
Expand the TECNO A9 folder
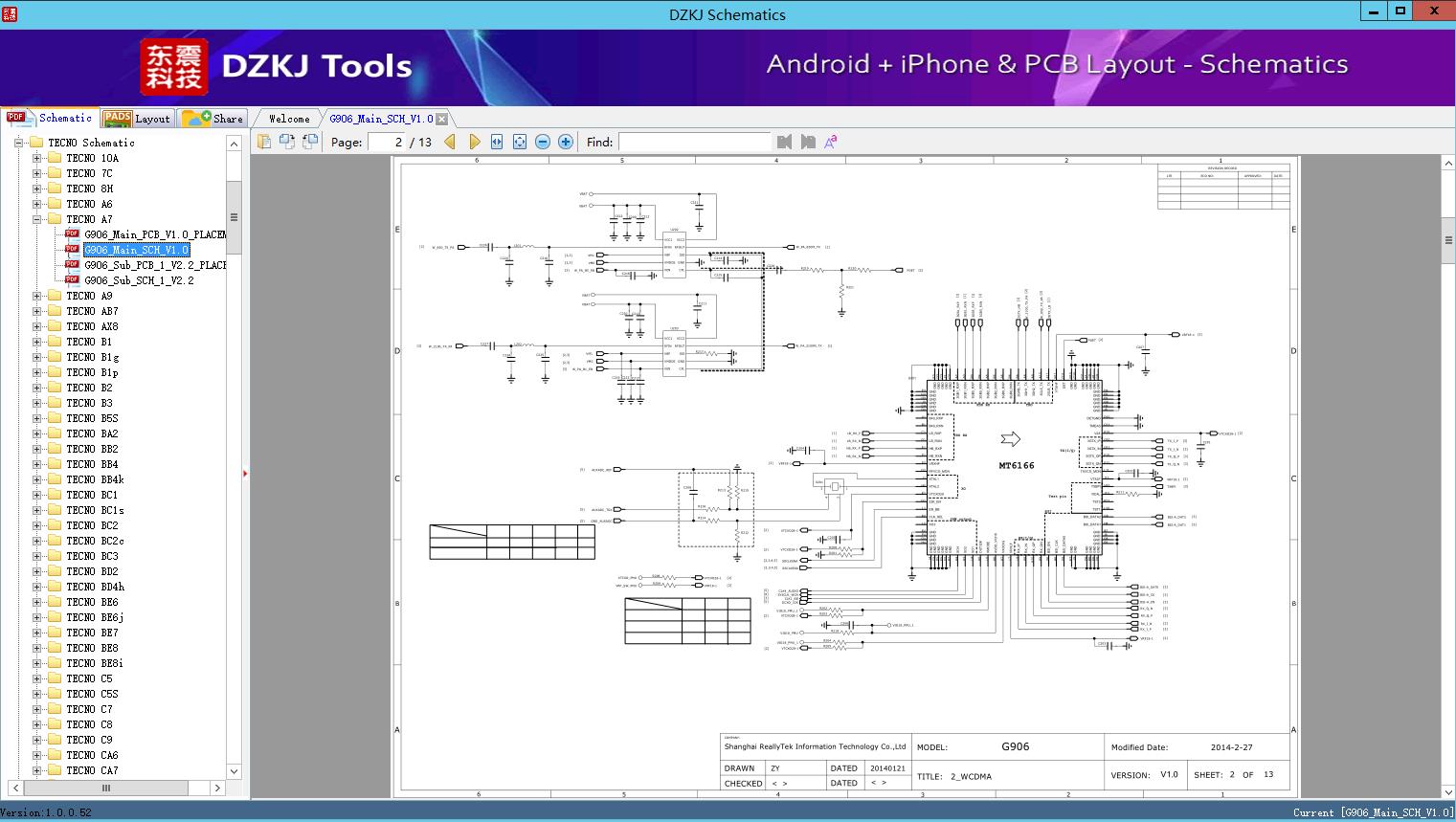(36, 296)
